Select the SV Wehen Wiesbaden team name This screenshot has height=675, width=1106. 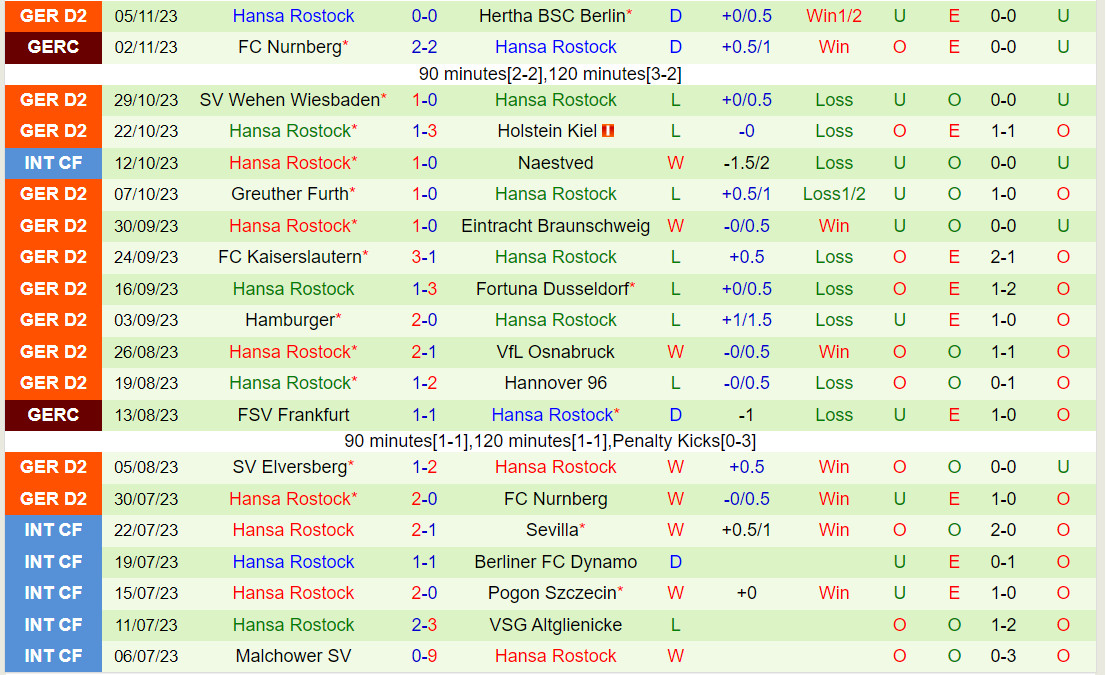point(290,100)
